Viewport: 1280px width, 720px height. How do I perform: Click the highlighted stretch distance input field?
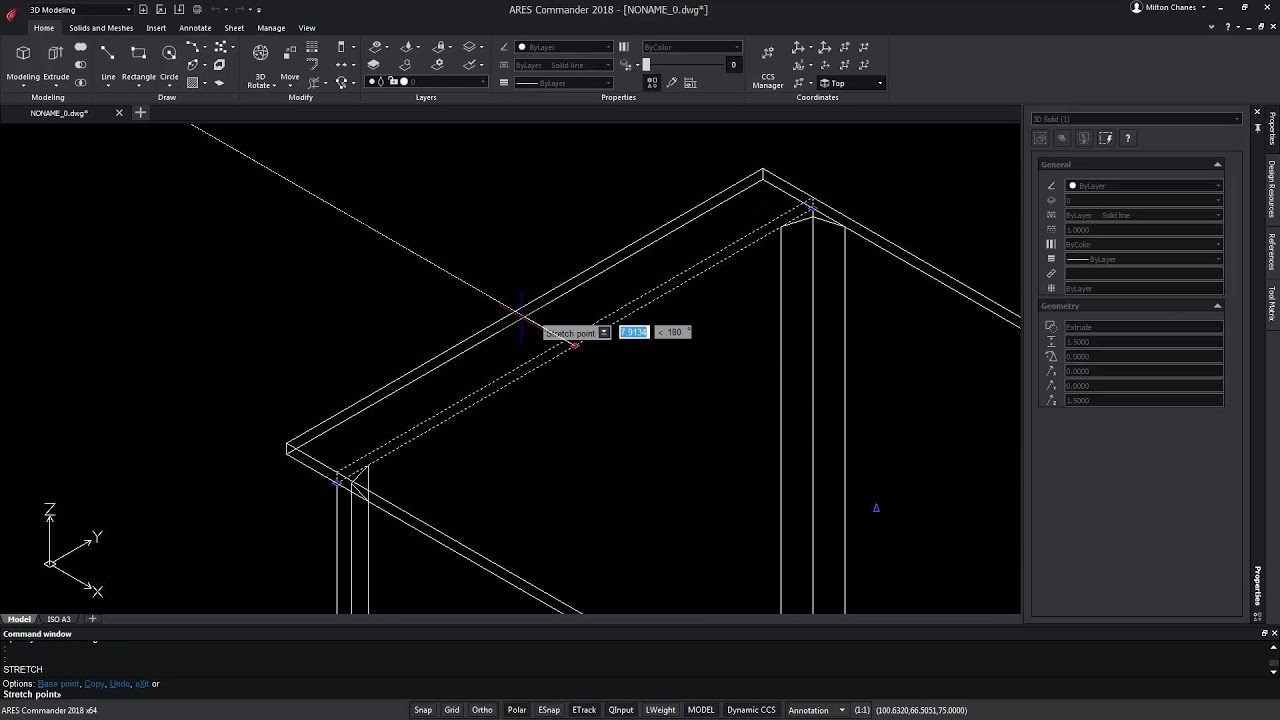click(633, 332)
